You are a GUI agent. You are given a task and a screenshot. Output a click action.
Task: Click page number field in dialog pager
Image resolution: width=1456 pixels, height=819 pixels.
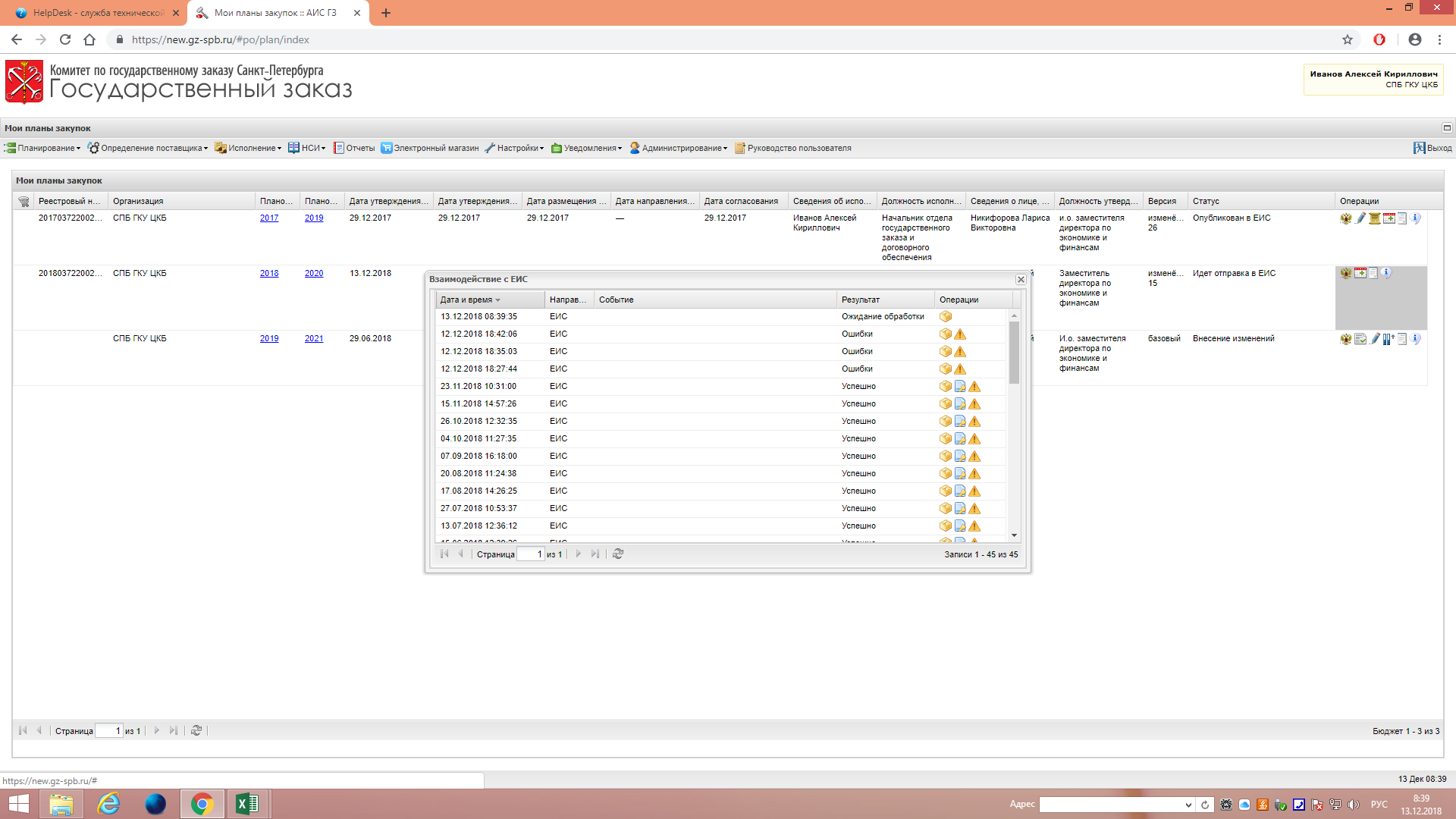click(x=530, y=554)
